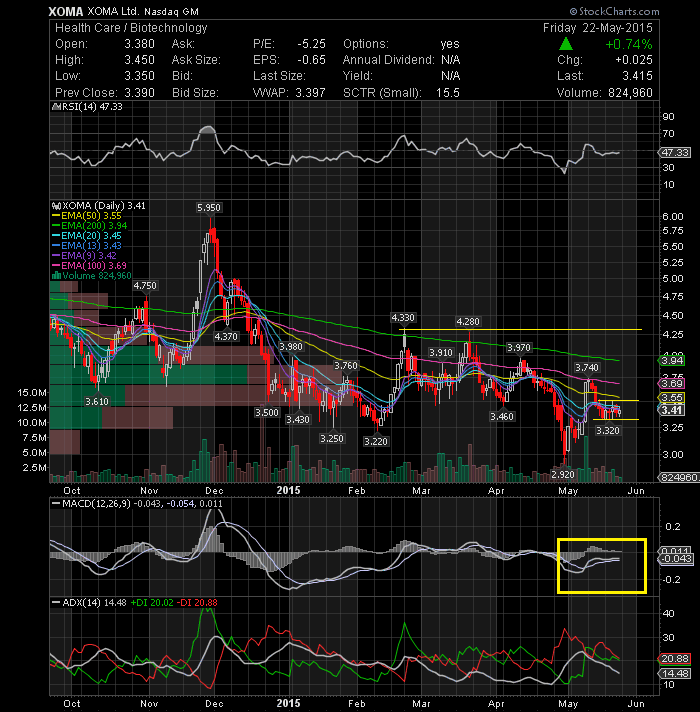
Task: Click the pink 3.69 EMA axis tag
Action: click(671, 384)
